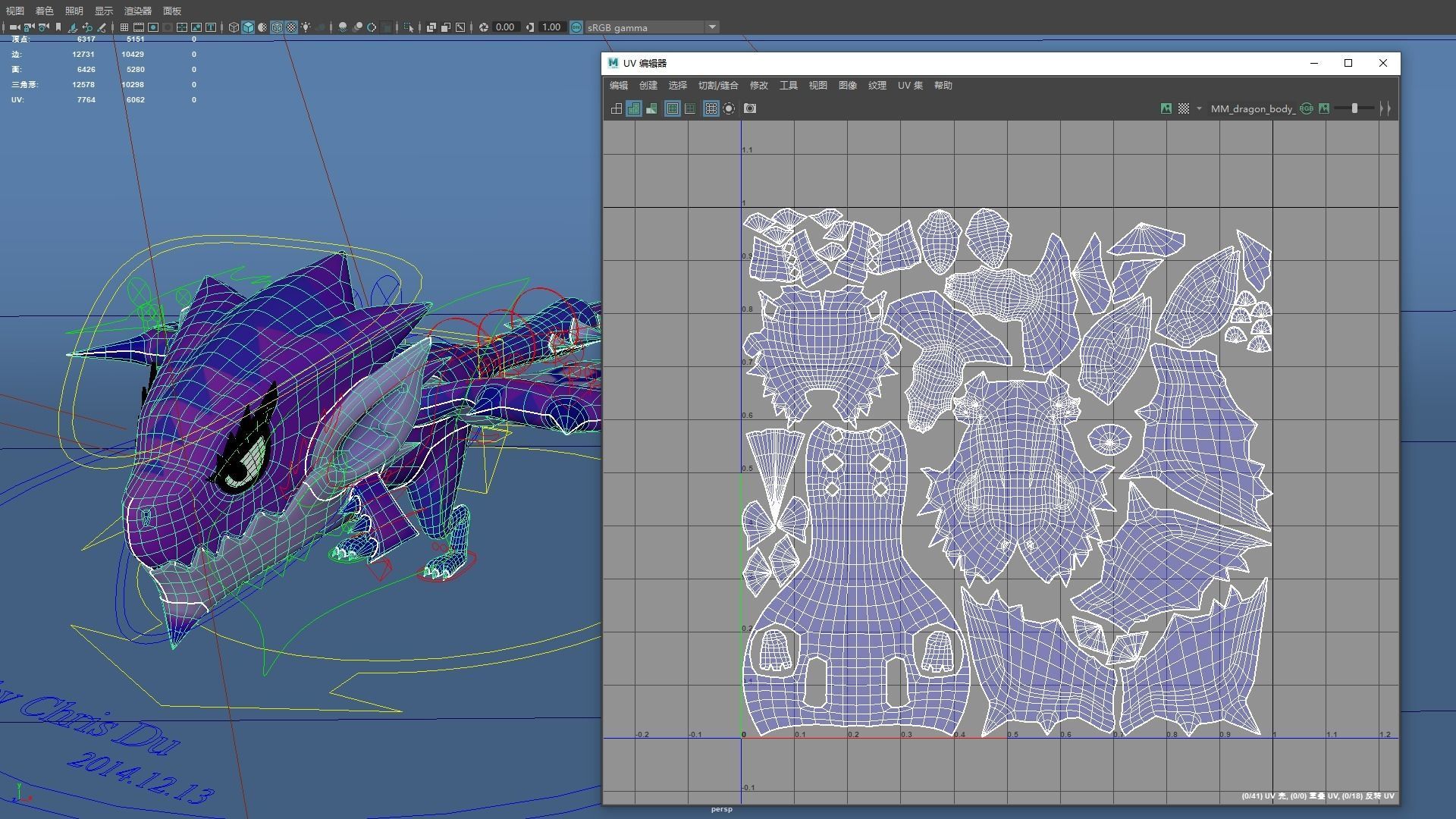Toggle the checker pattern texture icon
Viewport: 1456px width, 819px height.
point(1183,108)
